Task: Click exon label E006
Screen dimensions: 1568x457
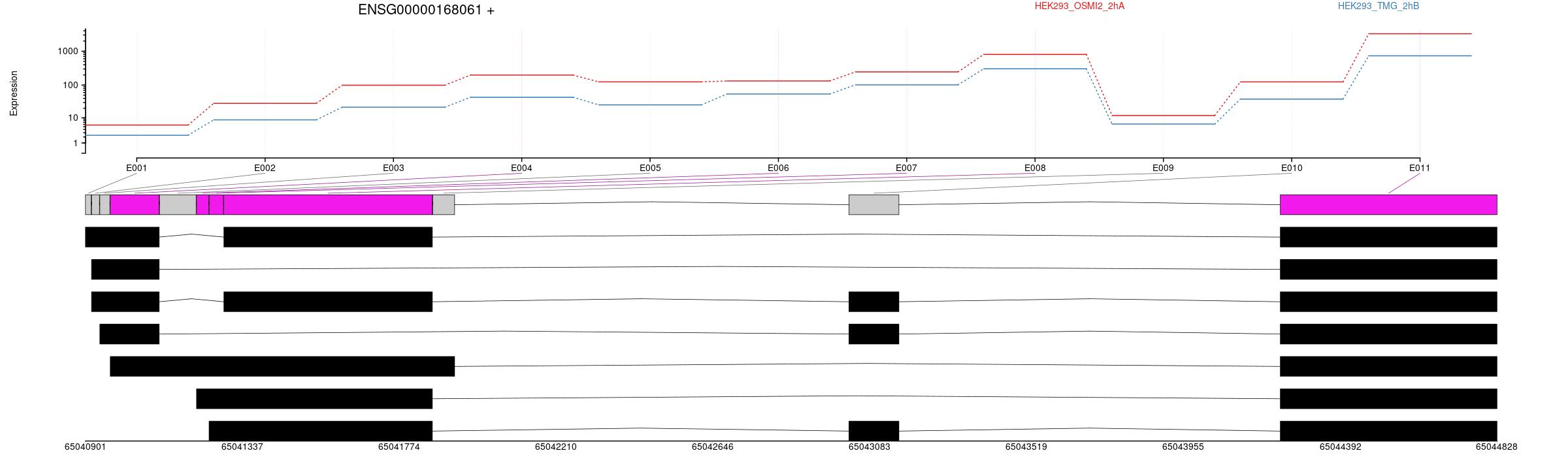Action: [778, 168]
